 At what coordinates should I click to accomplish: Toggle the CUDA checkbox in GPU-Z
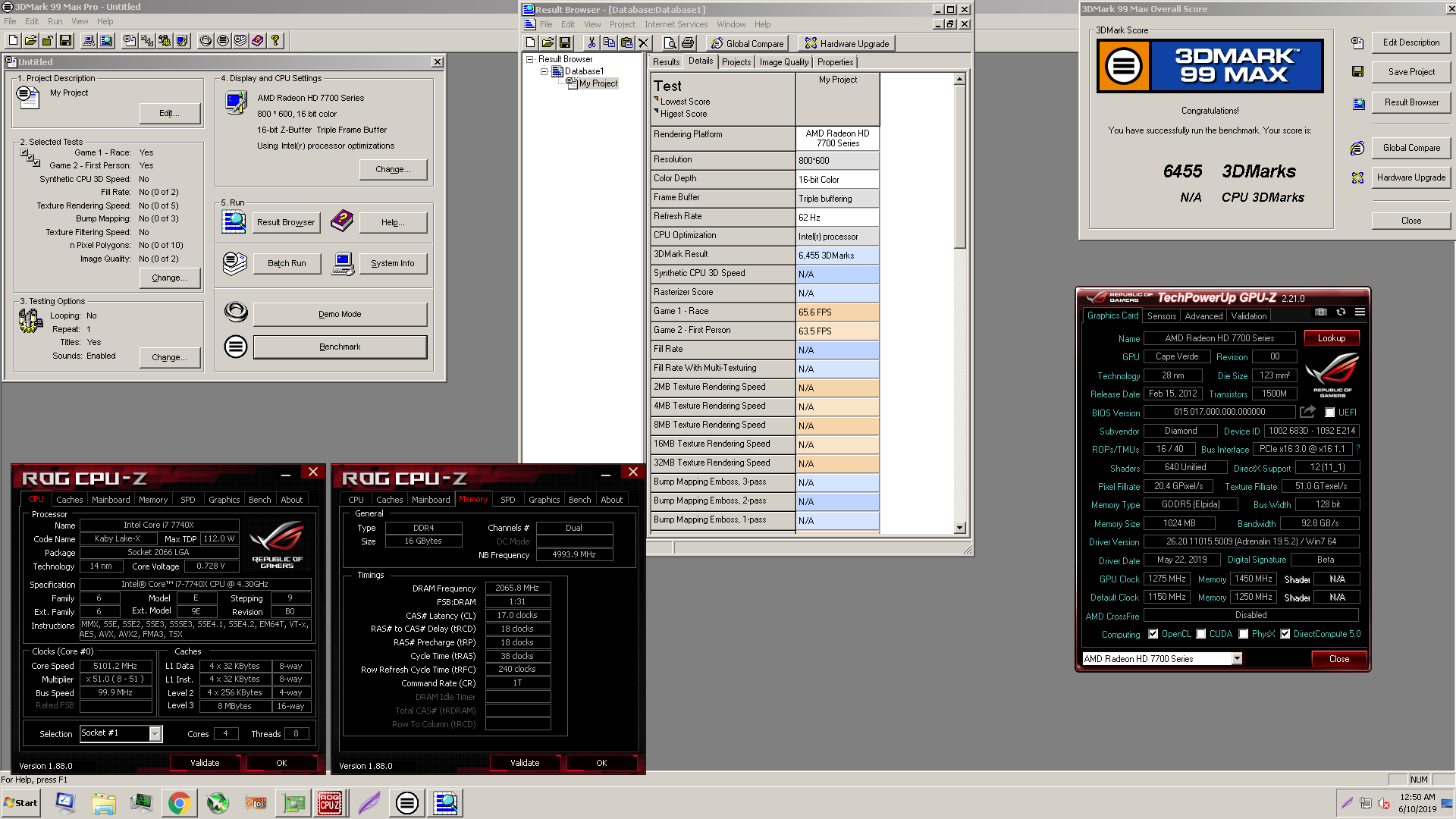pyautogui.click(x=1200, y=634)
